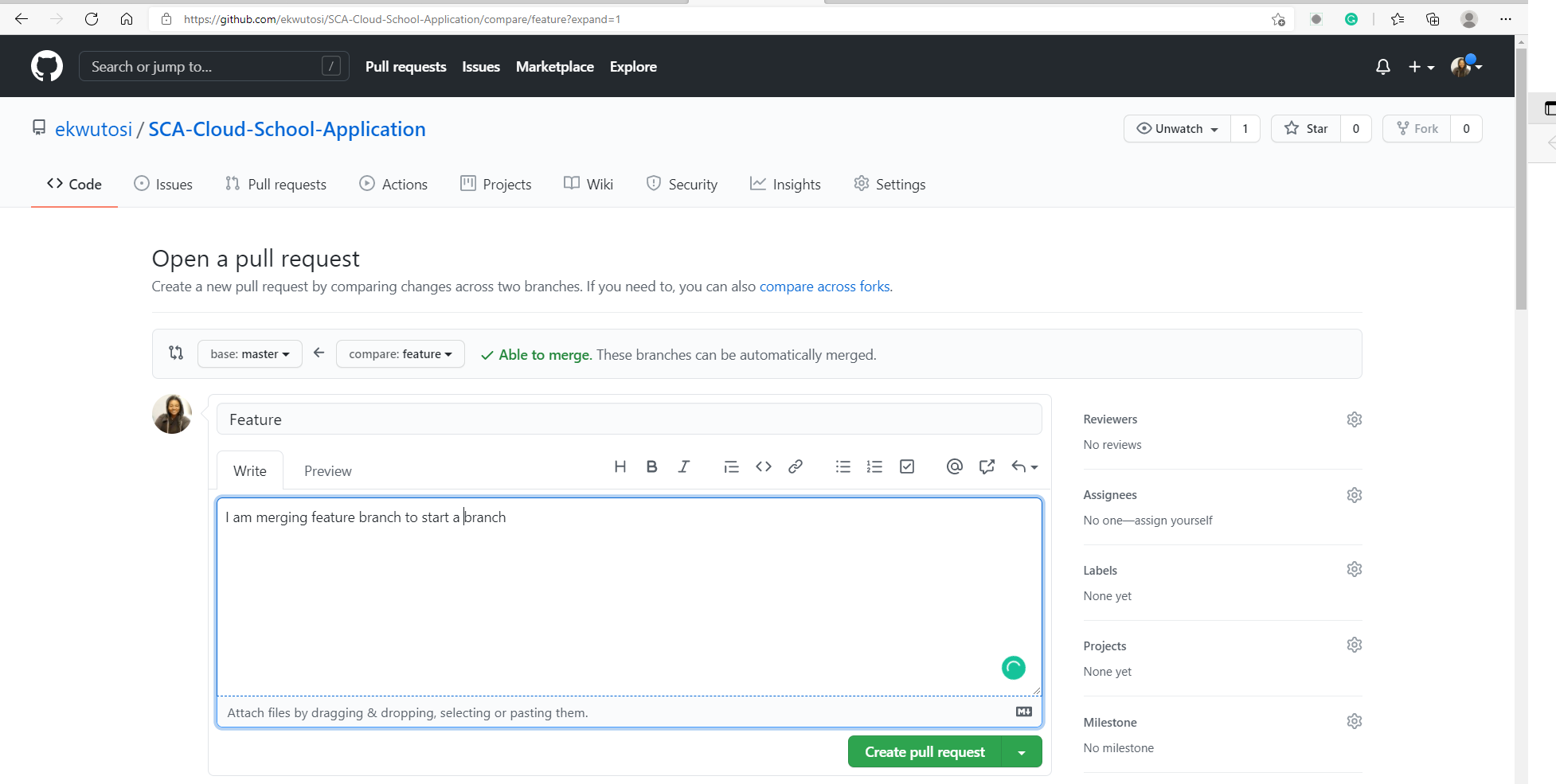Viewport: 1556px width, 784px height.
Task: Apply bold text formatting
Action: tap(652, 466)
